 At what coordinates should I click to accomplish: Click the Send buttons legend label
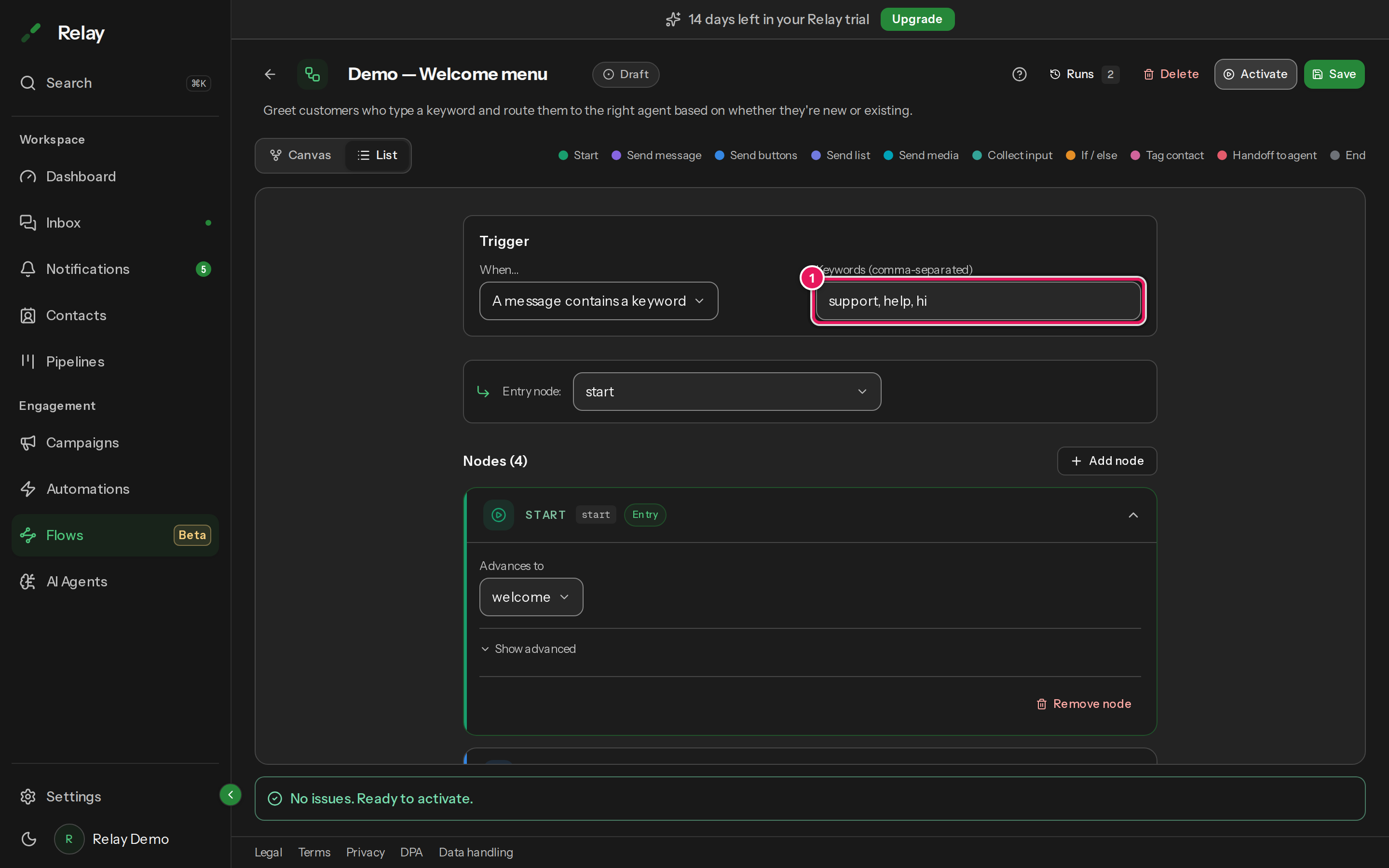point(763,155)
